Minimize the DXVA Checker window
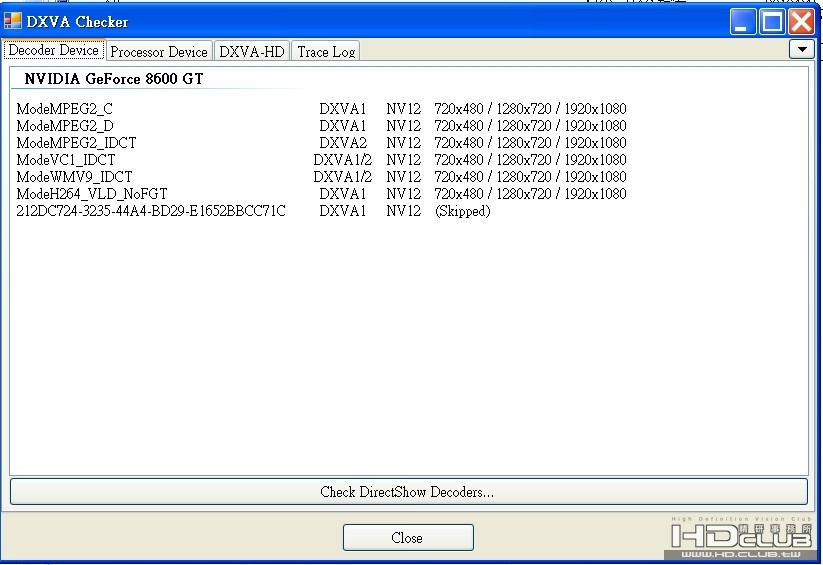This screenshot has width=823, height=565. pos(743,22)
